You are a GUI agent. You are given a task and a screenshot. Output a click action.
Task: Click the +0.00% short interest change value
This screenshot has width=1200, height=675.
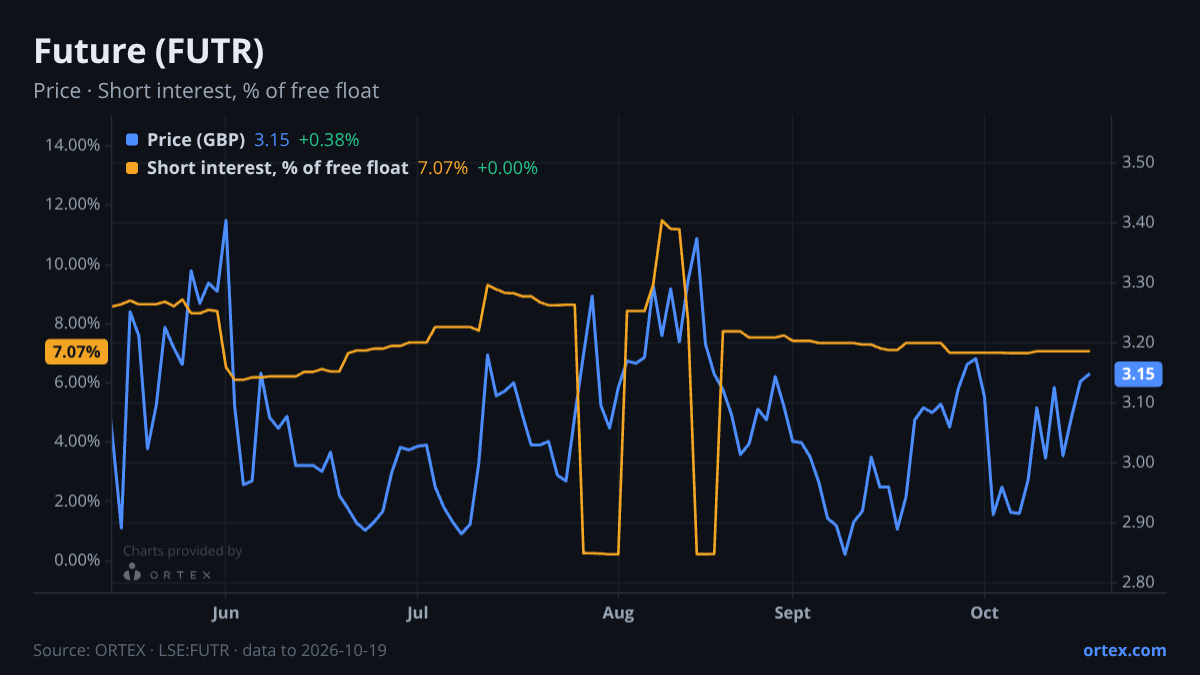(507, 168)
